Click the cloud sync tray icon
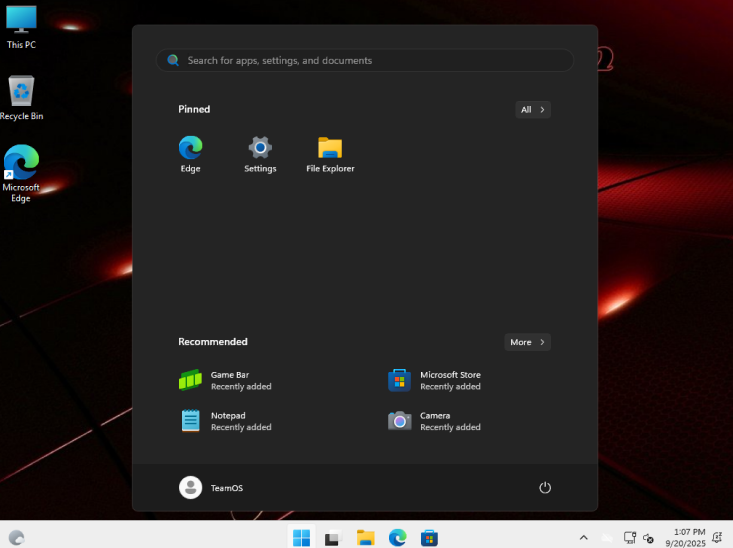Viewport: 733px width, 548px height. click(607, 538)
